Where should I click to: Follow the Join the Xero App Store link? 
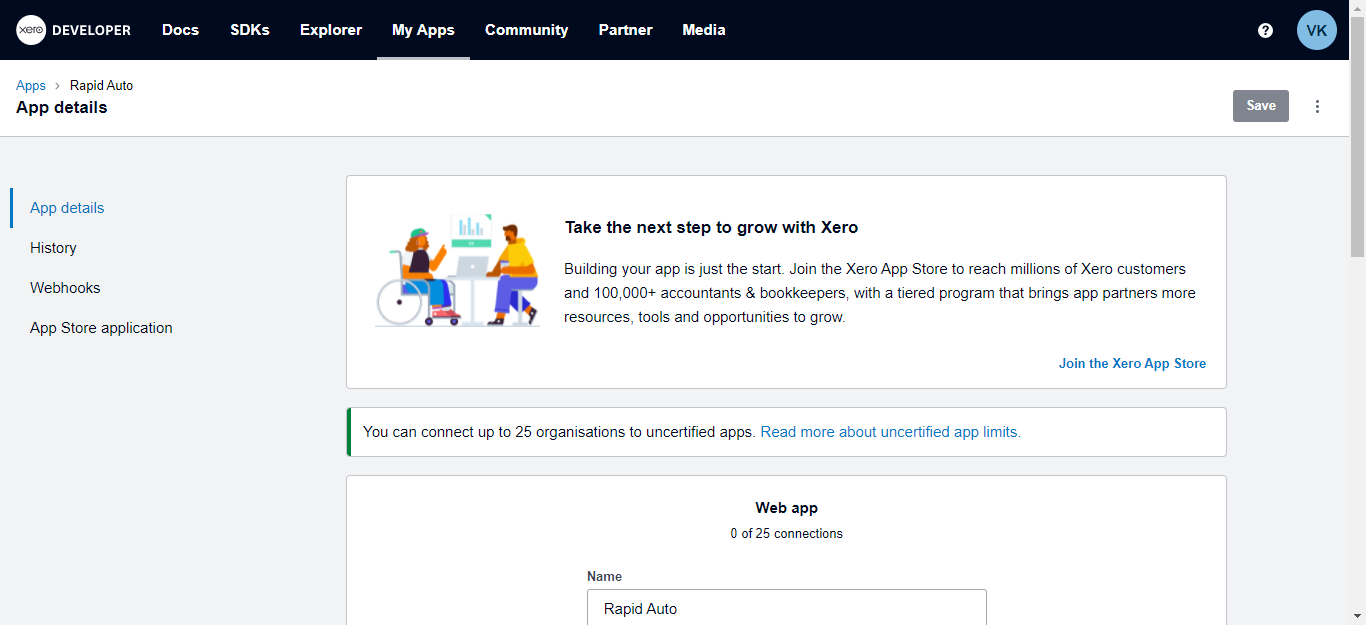tap(1132, 364)
